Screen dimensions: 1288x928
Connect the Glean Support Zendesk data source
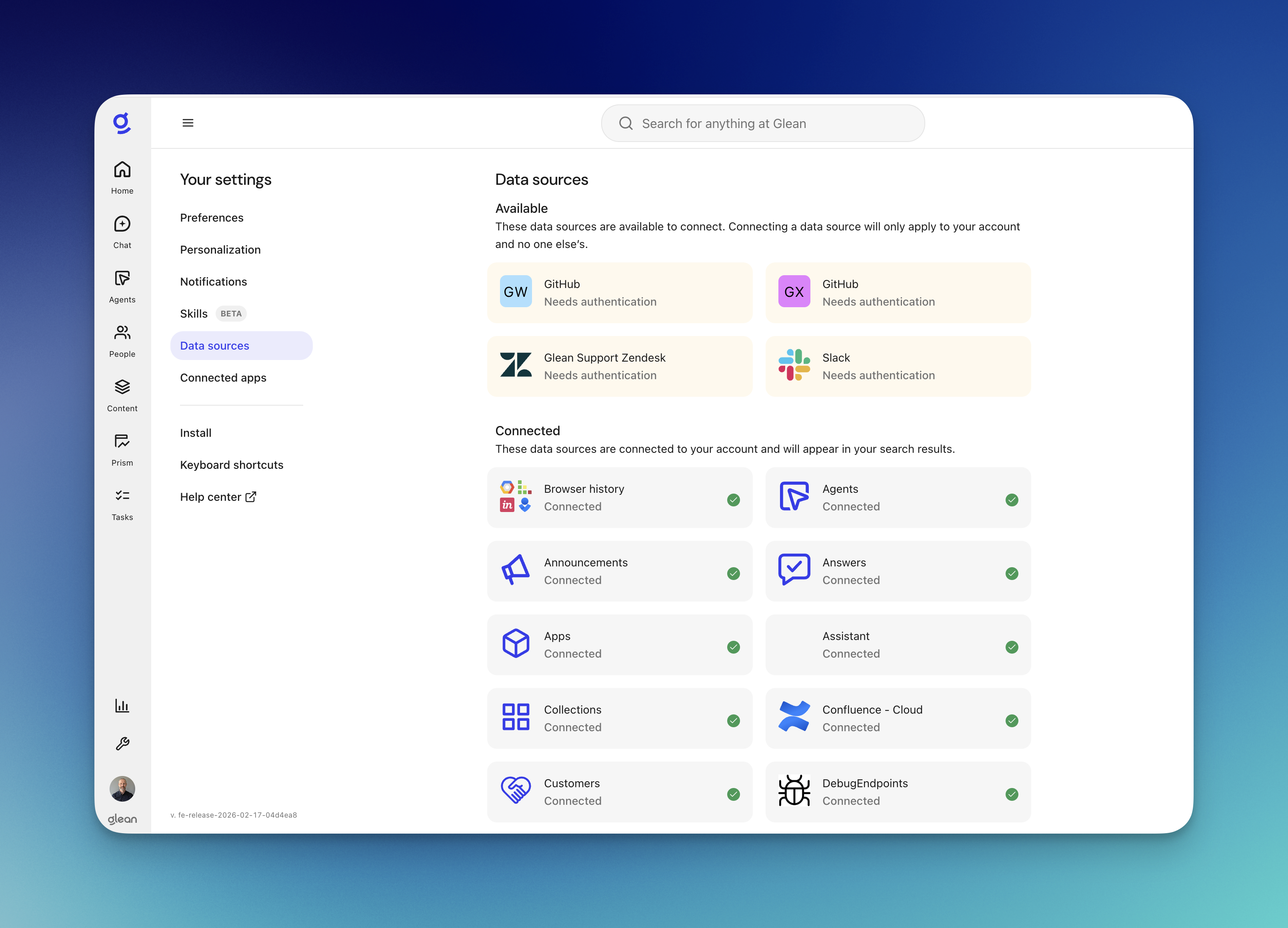point(620,366)
